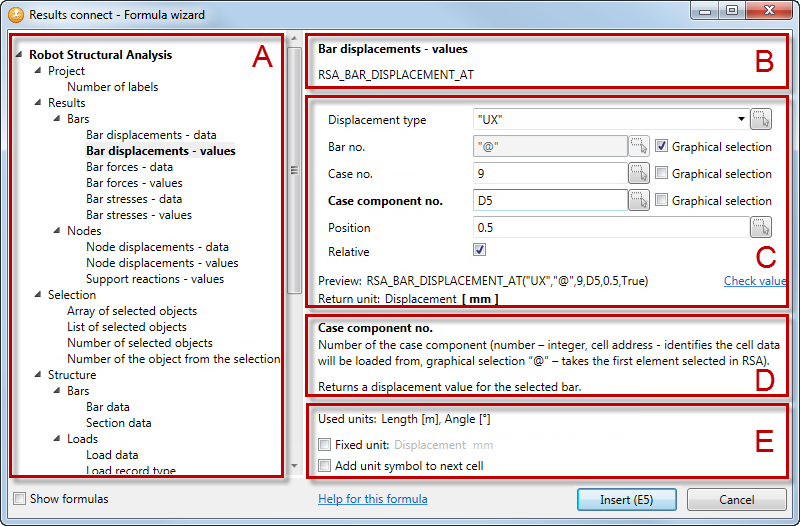Click the tree panel scrollbar thumb
The width and height of the screenshot is (800, 526).
point(294,170)
